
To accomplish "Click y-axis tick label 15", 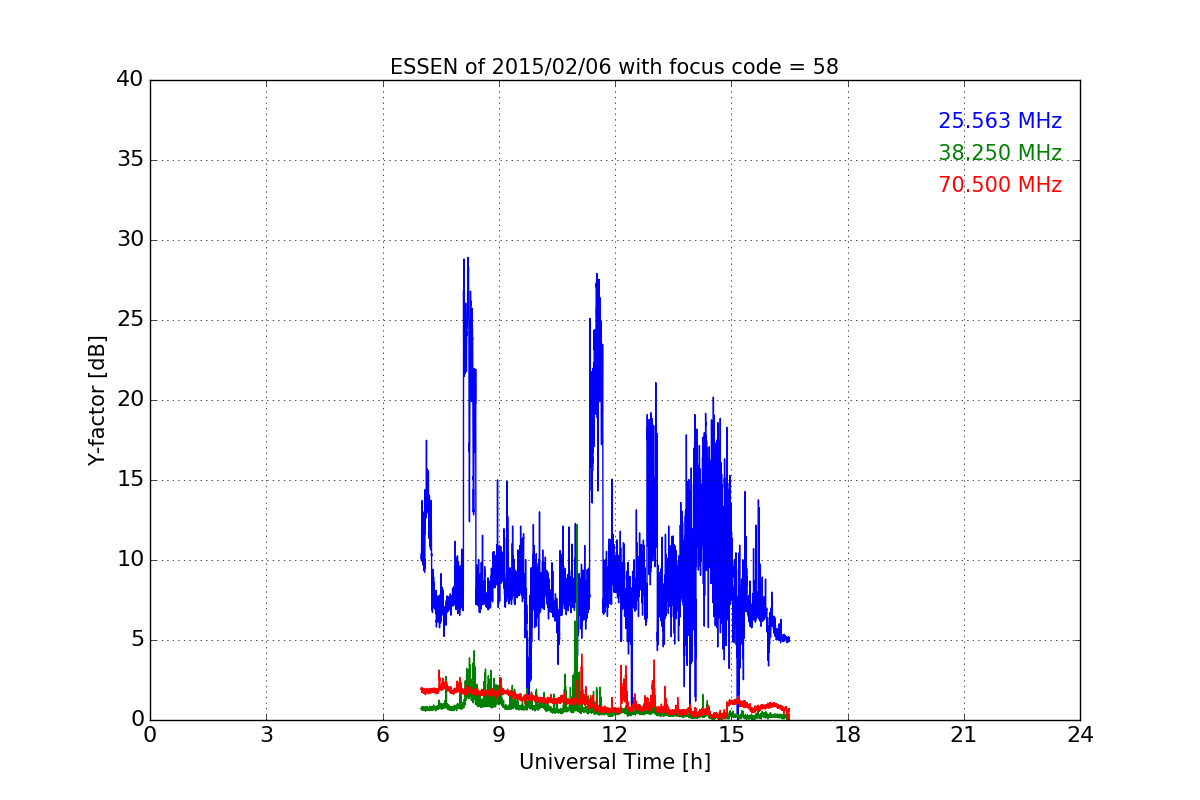I will (x=129, y=480).
